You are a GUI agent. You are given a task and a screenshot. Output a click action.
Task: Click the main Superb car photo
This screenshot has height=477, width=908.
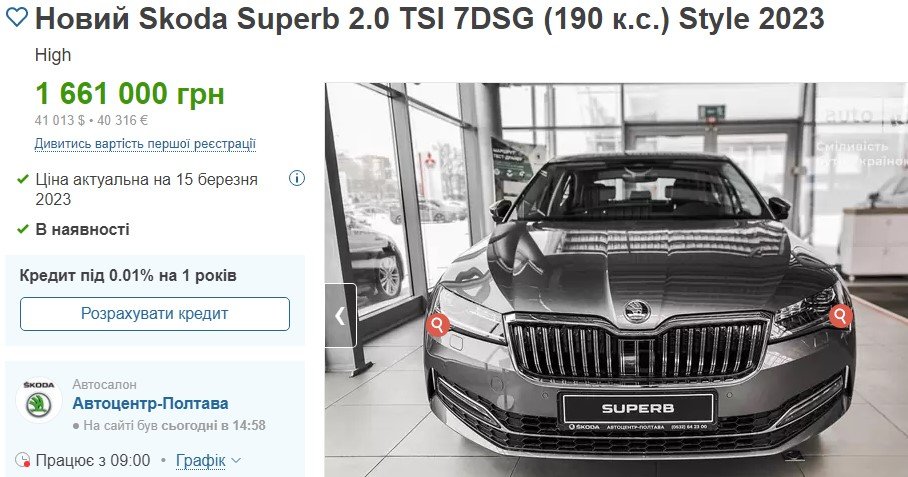pos(616,280)
